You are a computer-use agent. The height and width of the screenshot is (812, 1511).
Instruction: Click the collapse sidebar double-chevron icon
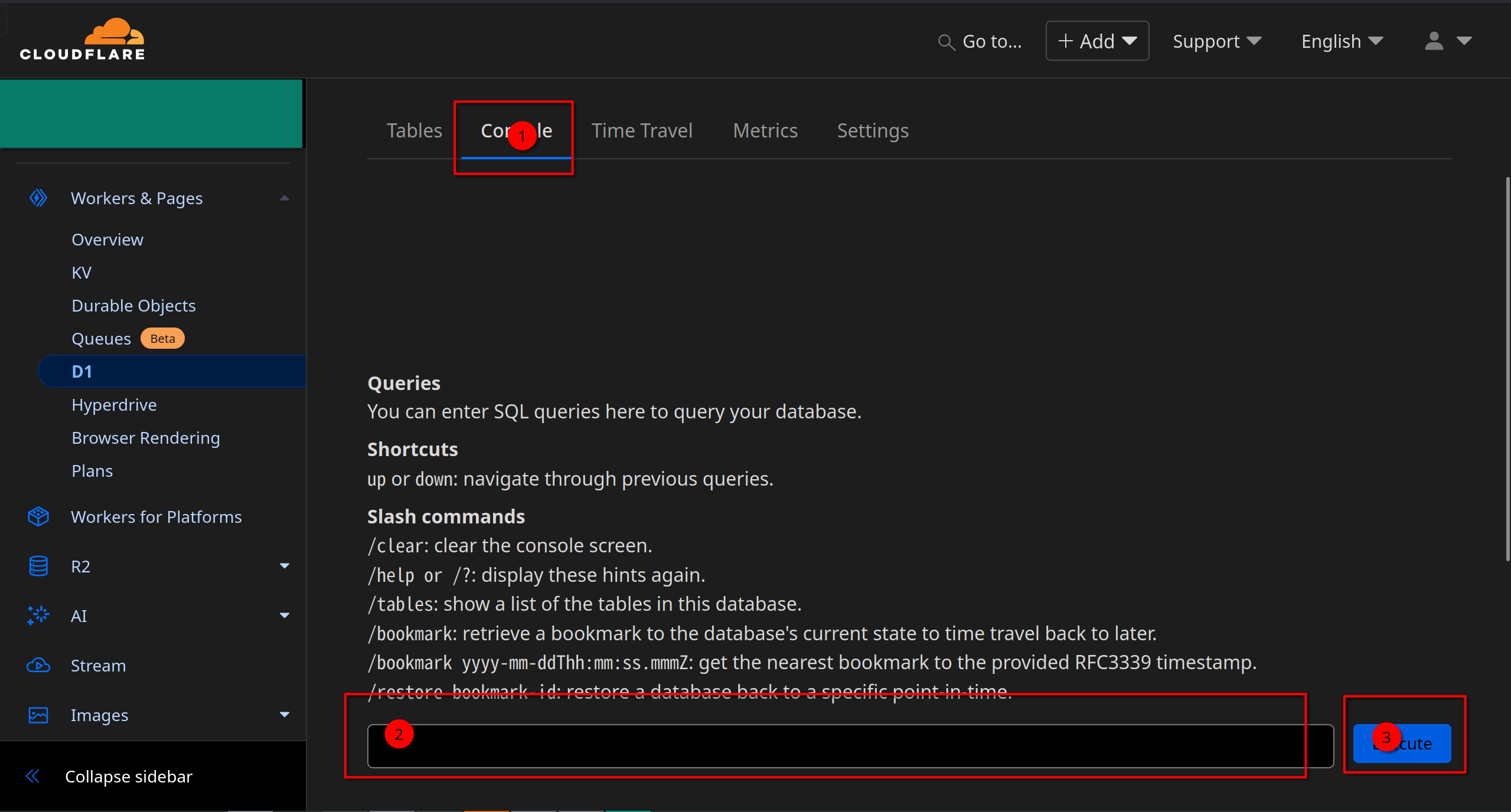(33, 776)
